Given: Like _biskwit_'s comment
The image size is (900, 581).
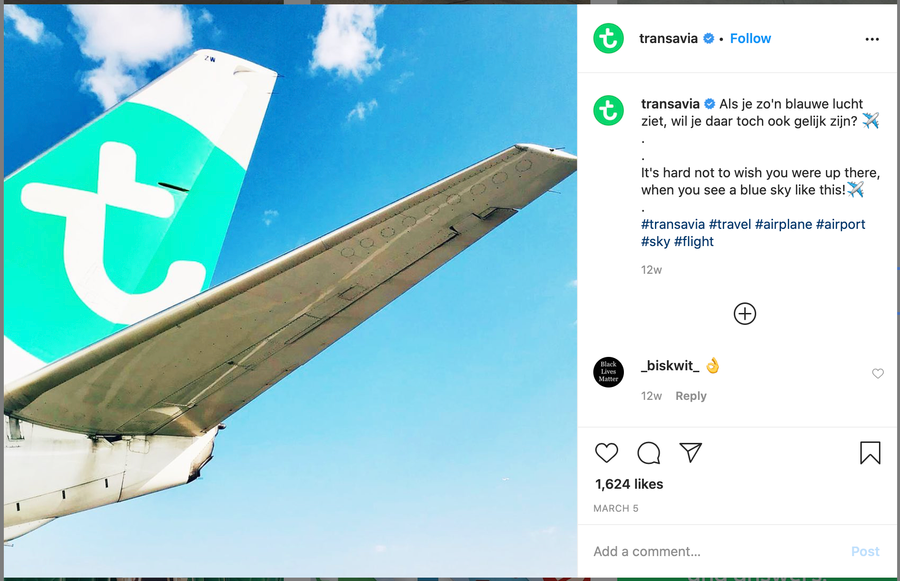Looking at the screenshot, I should tap(878, 374).
